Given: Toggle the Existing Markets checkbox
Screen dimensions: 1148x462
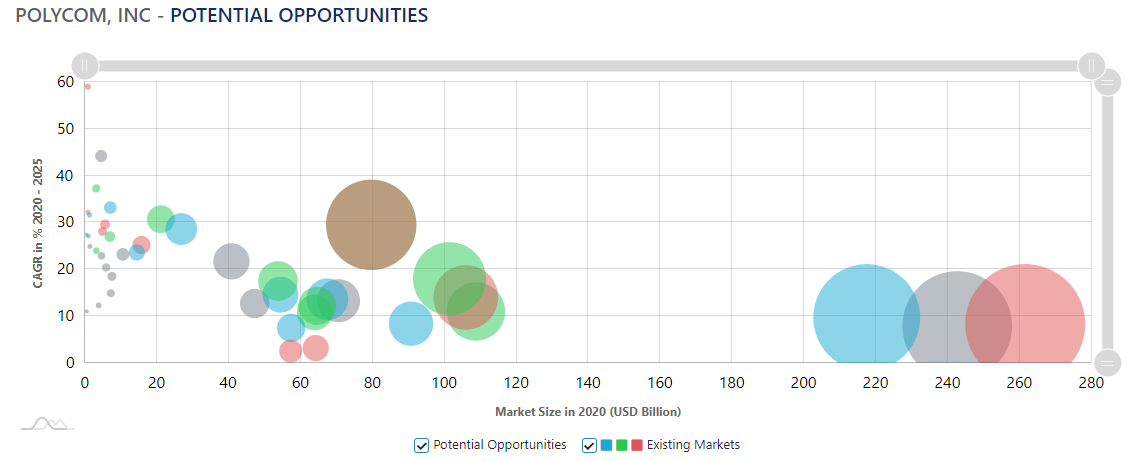Looking at the screenshot, I should coord(589,445).
